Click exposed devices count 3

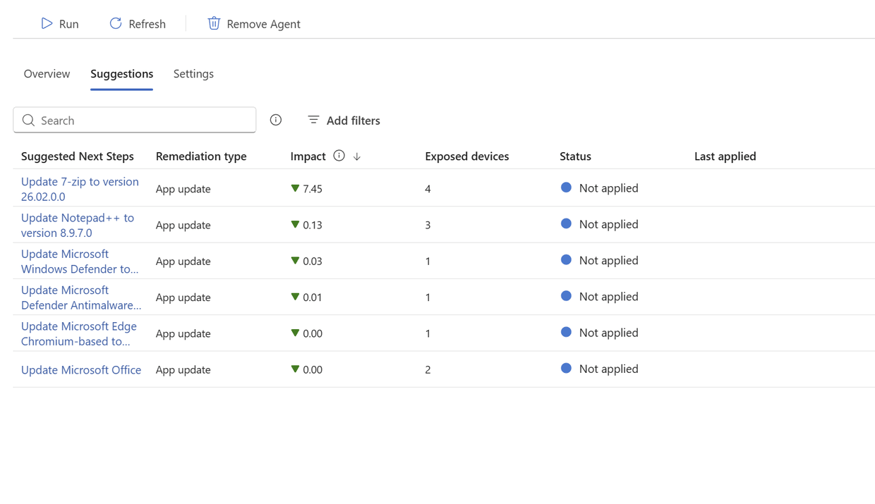428,225
